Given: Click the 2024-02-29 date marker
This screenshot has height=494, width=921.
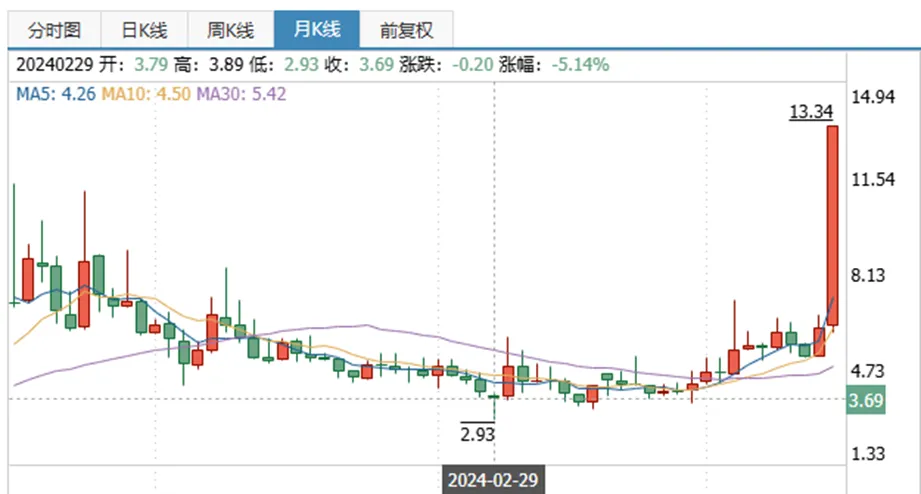Looking at the screenshot, I should [493, 480].
